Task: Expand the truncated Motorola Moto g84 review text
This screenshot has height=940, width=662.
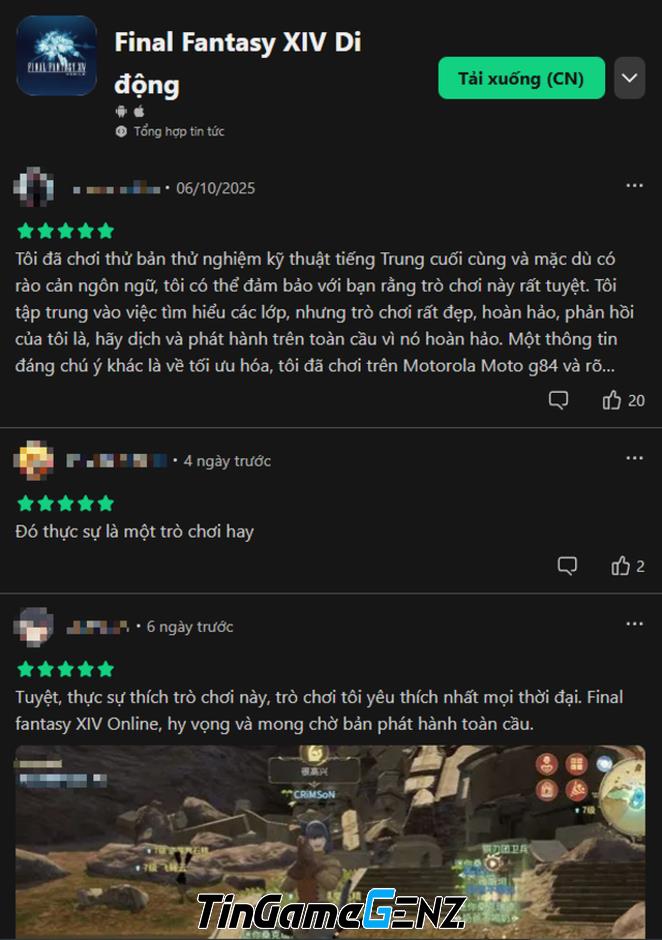Action: [315, 312]
